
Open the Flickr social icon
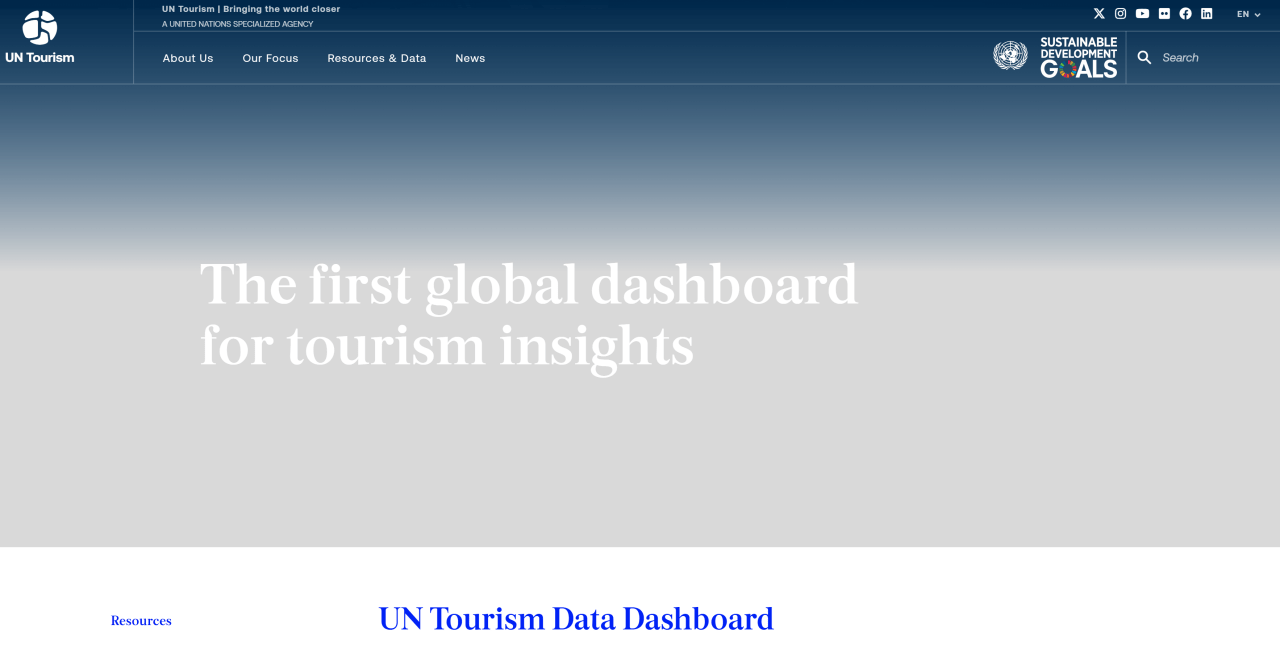click(1164, 14)
